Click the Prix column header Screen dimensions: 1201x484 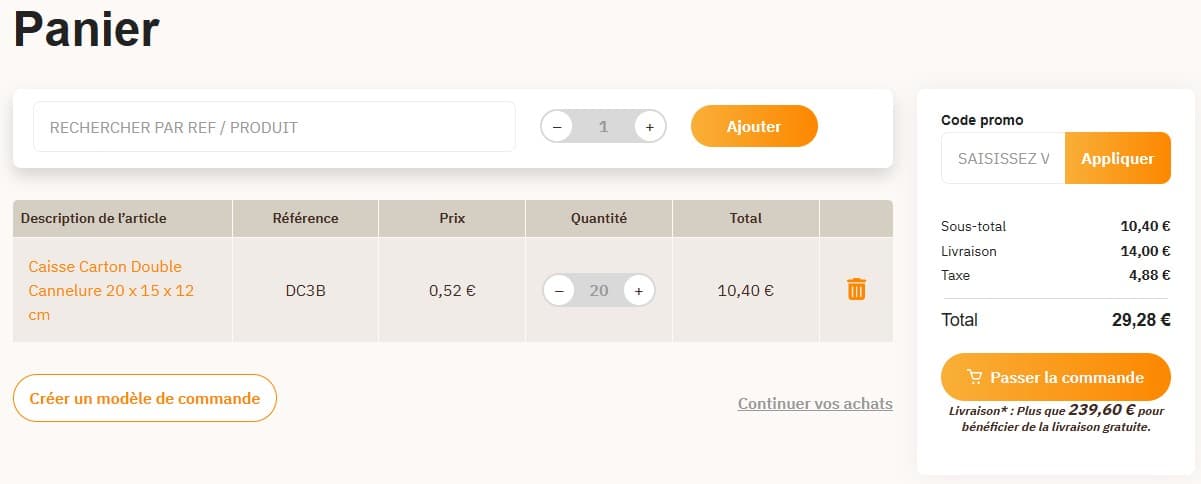click(x=452, y=218)
